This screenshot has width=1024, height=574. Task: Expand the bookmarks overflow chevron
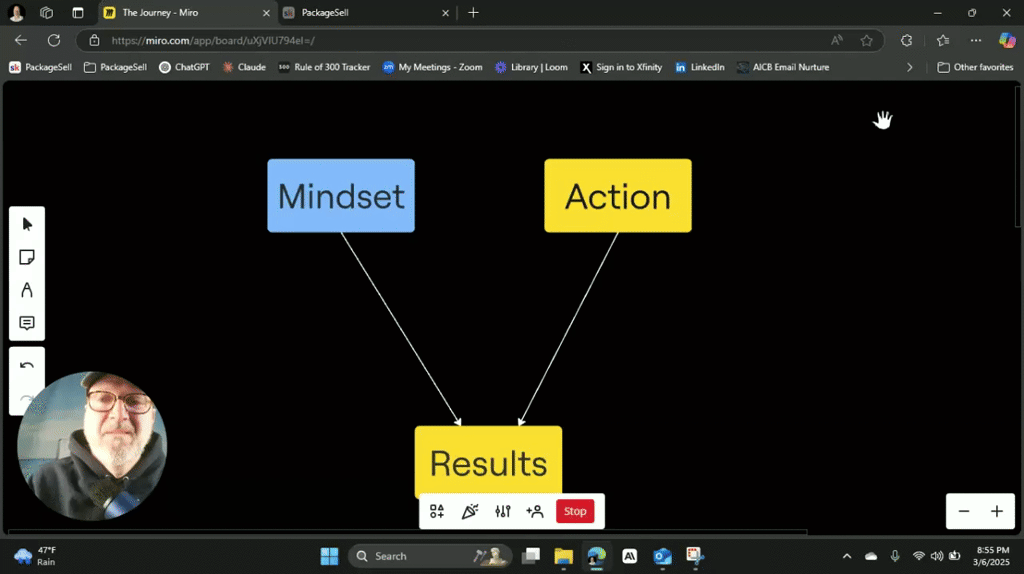point(910,67)
